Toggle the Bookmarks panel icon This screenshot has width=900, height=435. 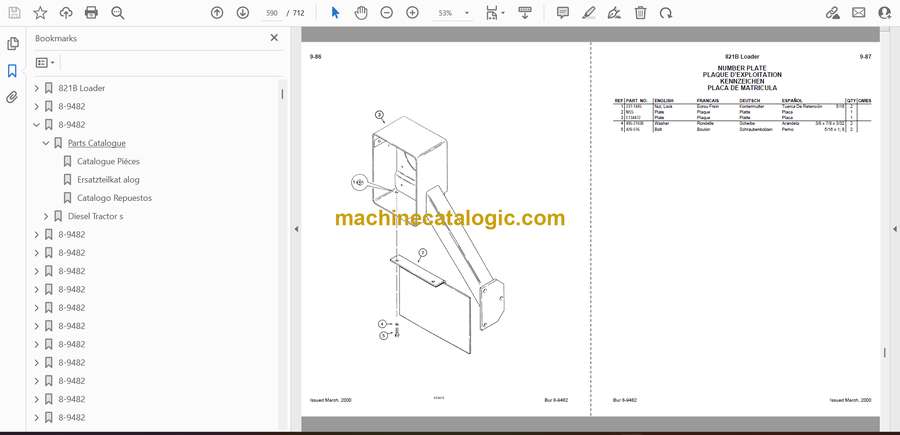12,71
